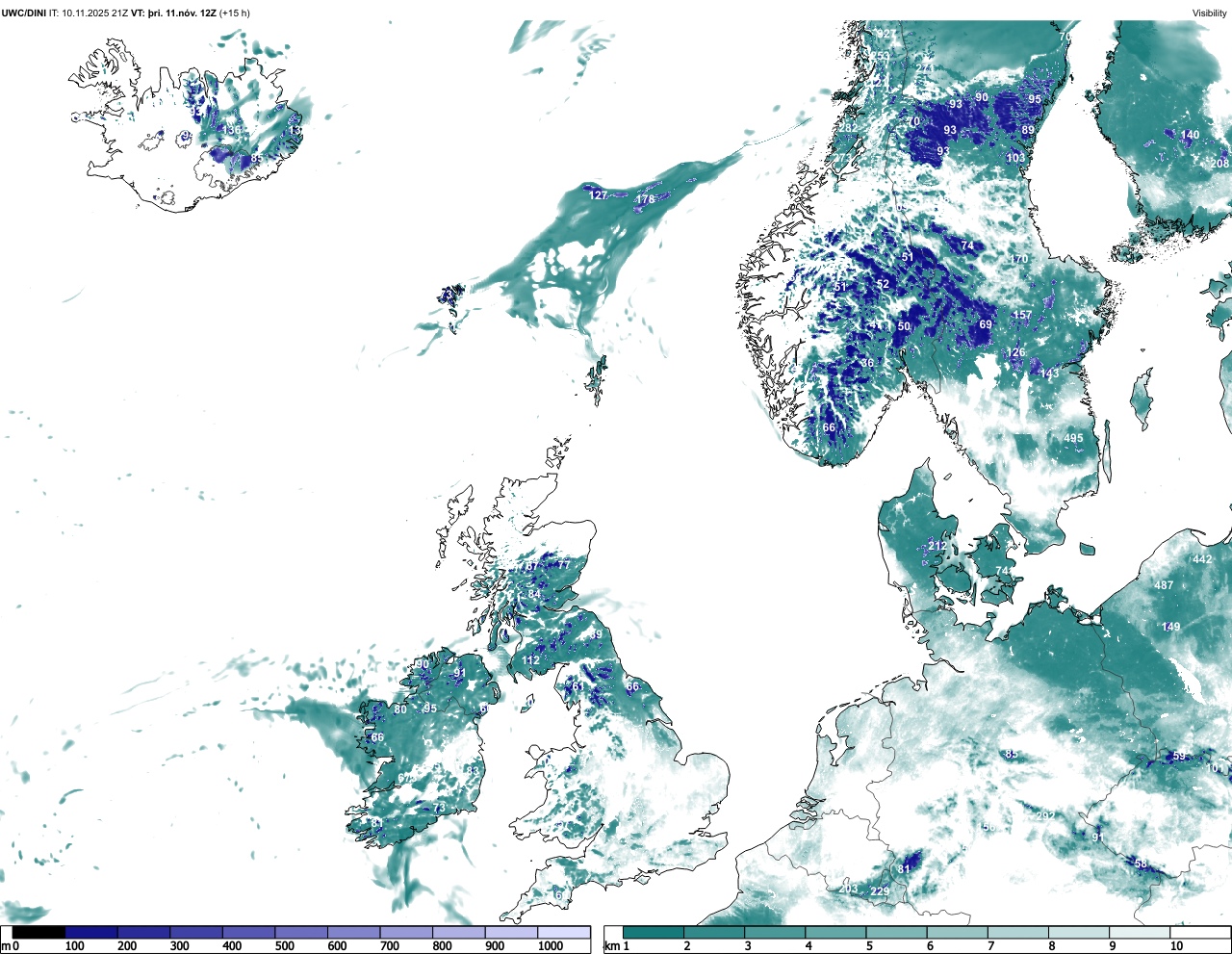The height and width of the screenshot is (954, 1232).
Task: Click the '1000' tick label on legend
Action: [x=551, y=946]
